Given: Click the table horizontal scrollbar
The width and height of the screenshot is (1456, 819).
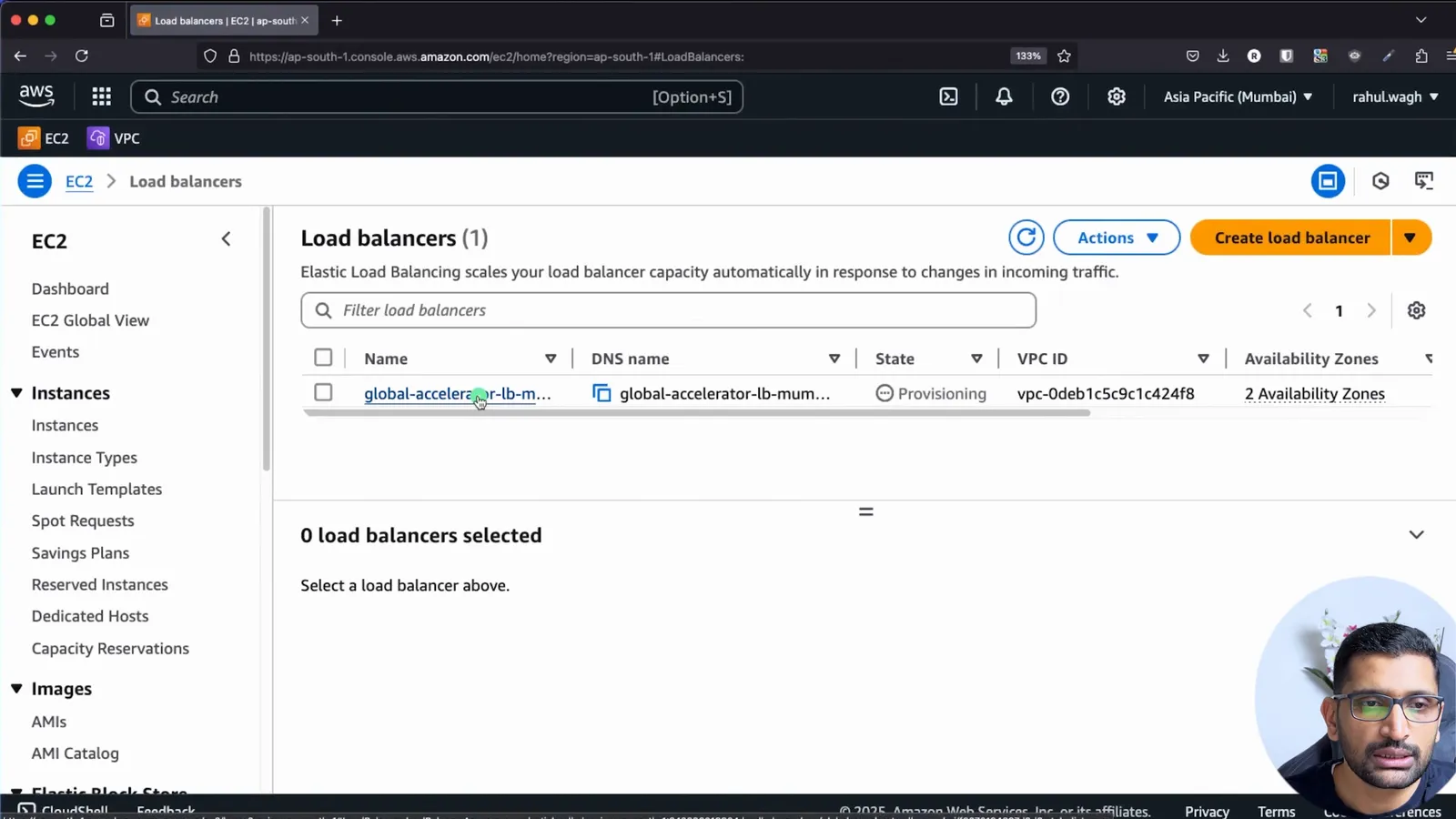Looking at the screenshot, I should pyautogui.click(x=696, y=413).
